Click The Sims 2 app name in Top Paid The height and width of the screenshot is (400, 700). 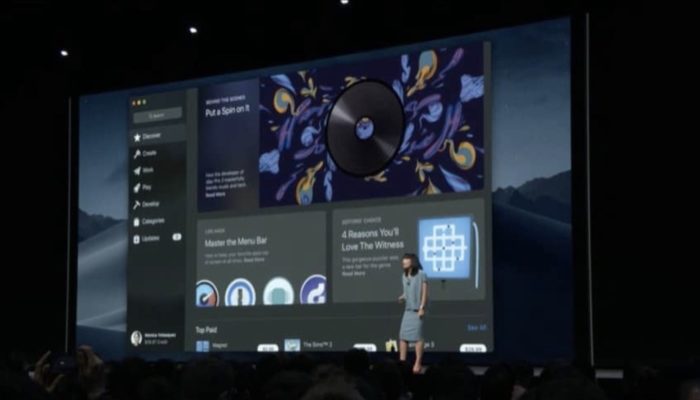pos(317,345)
